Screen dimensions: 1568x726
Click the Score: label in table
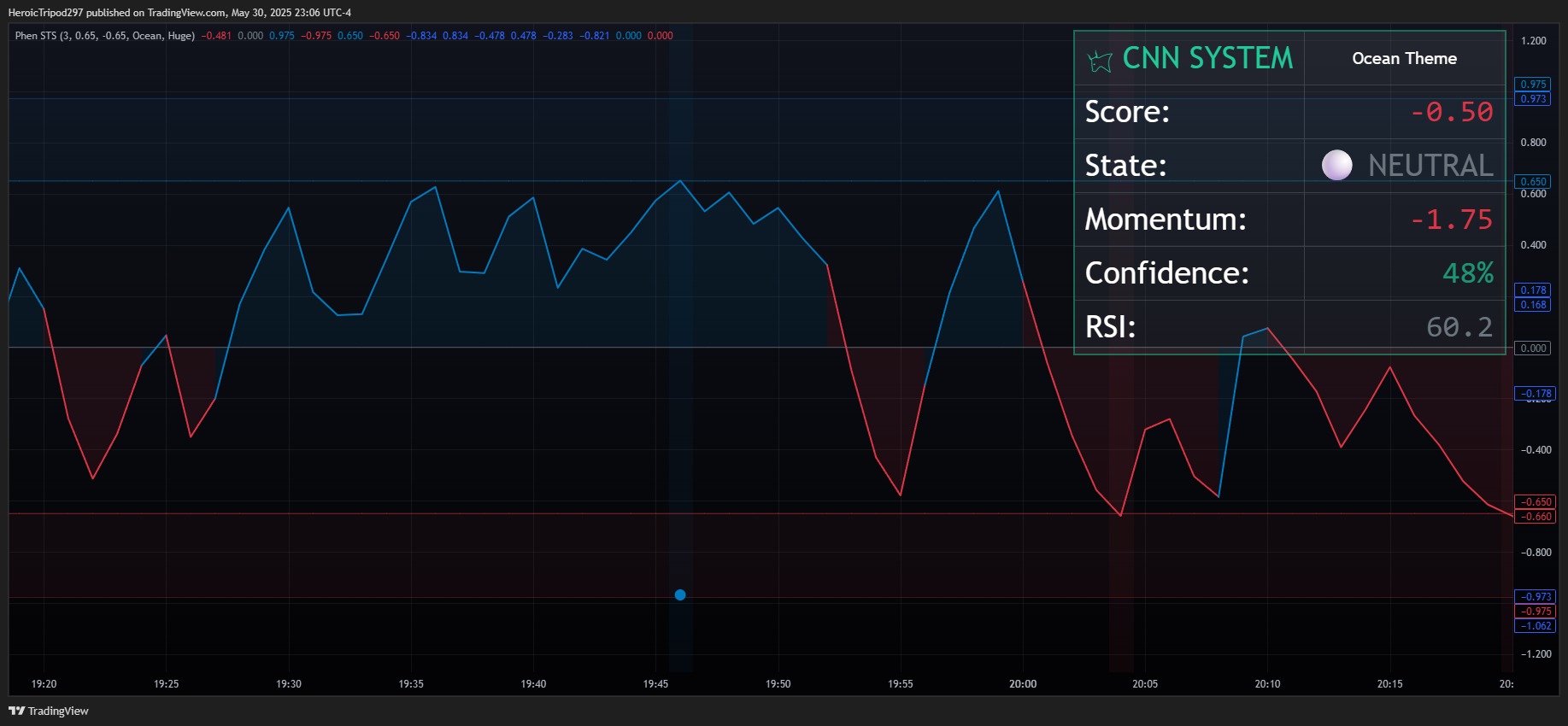point(1127,112)
